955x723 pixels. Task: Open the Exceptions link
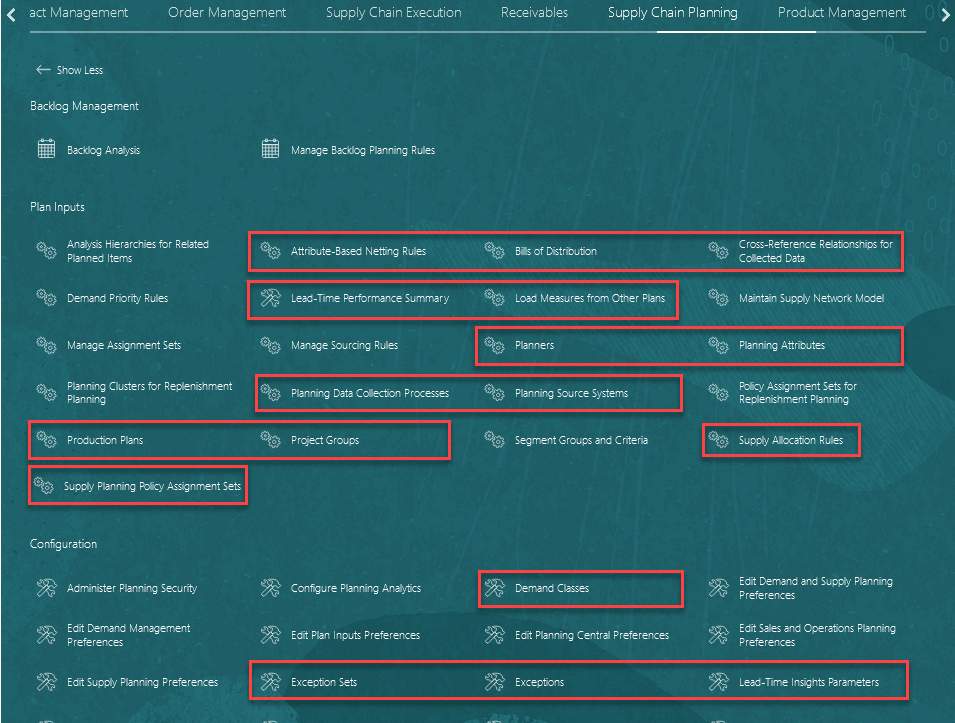click(539, 682)
